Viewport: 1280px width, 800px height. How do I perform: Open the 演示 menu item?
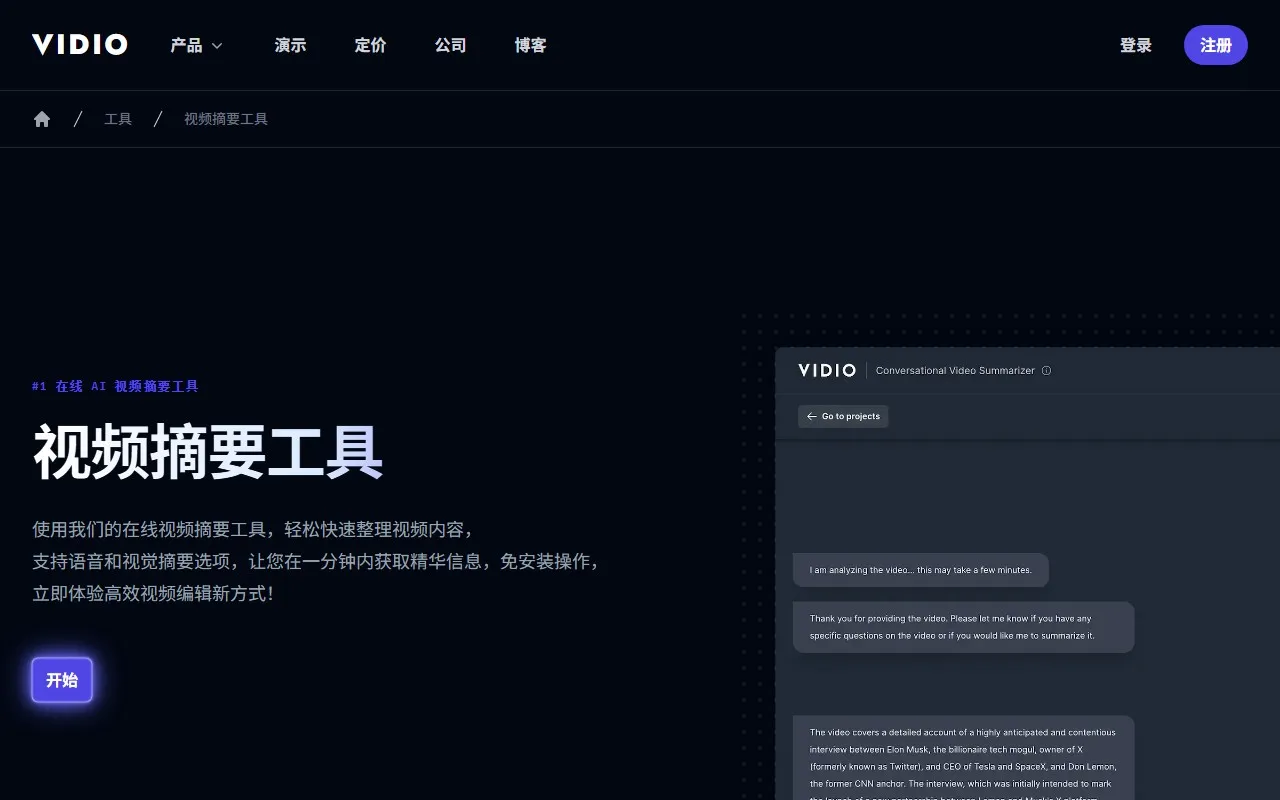[290, 45]
